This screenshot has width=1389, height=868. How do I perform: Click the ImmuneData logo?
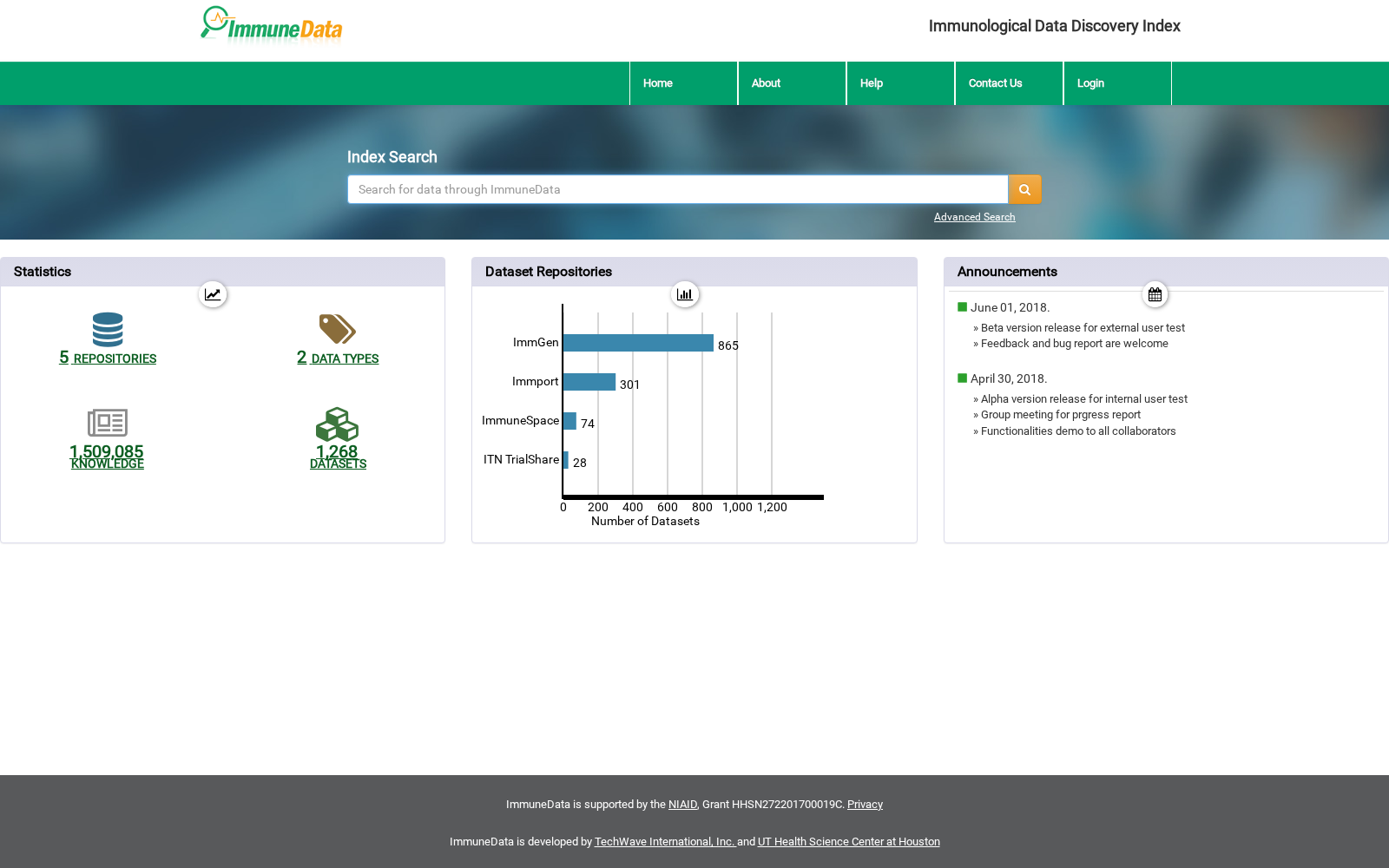coord(271,25)
